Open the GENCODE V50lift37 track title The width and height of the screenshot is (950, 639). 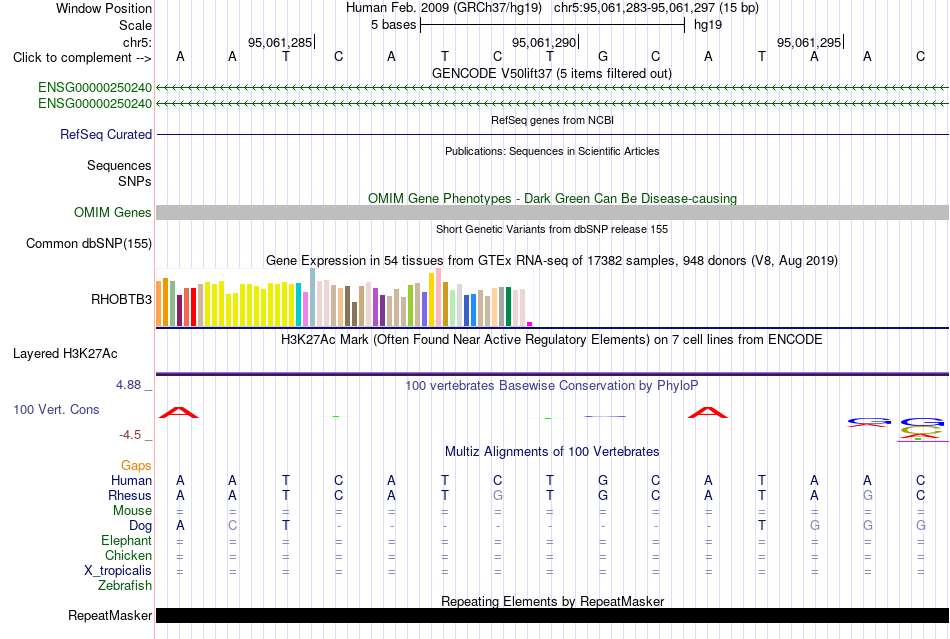[x=552, y=73]
